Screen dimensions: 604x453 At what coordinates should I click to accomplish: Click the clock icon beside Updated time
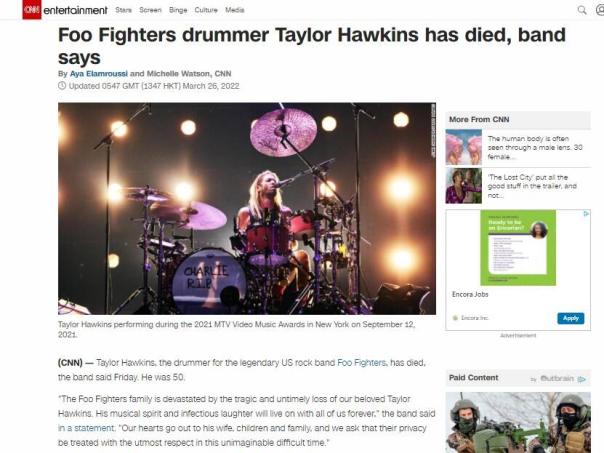pos(62,86)
